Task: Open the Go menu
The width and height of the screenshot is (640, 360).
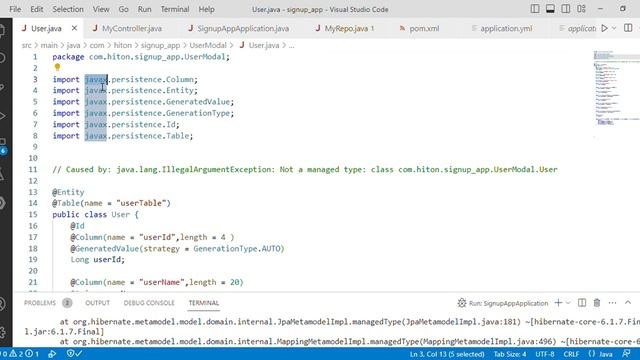Action: (123, 9)
